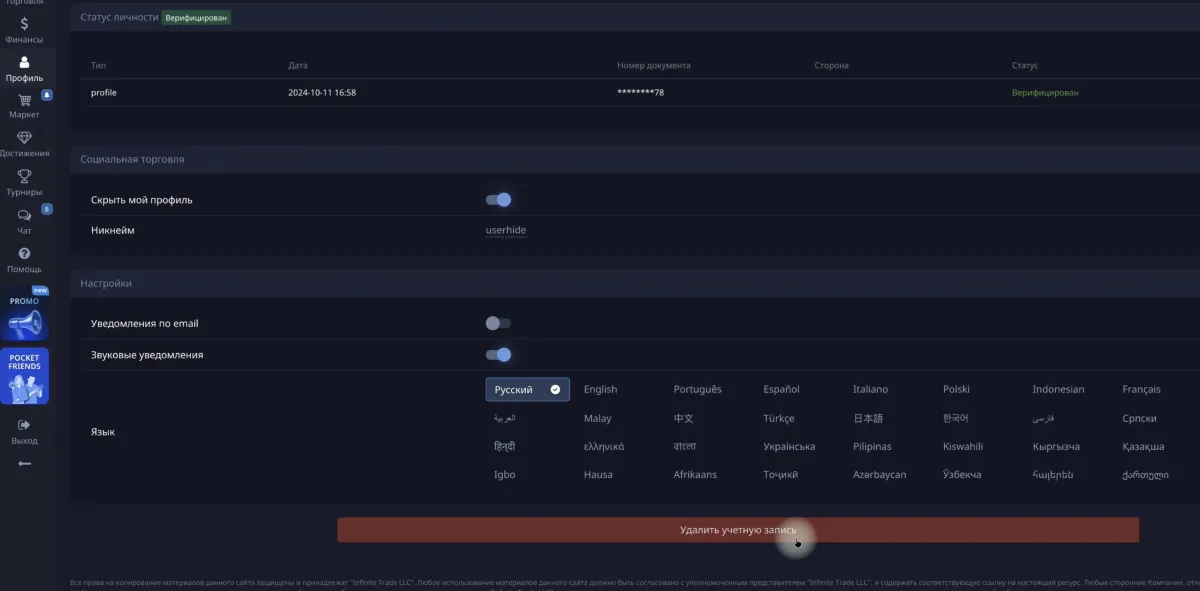Open the Chat speech bubble icon
Viewport: 1200px width, 591px height.
click(24, 215)
